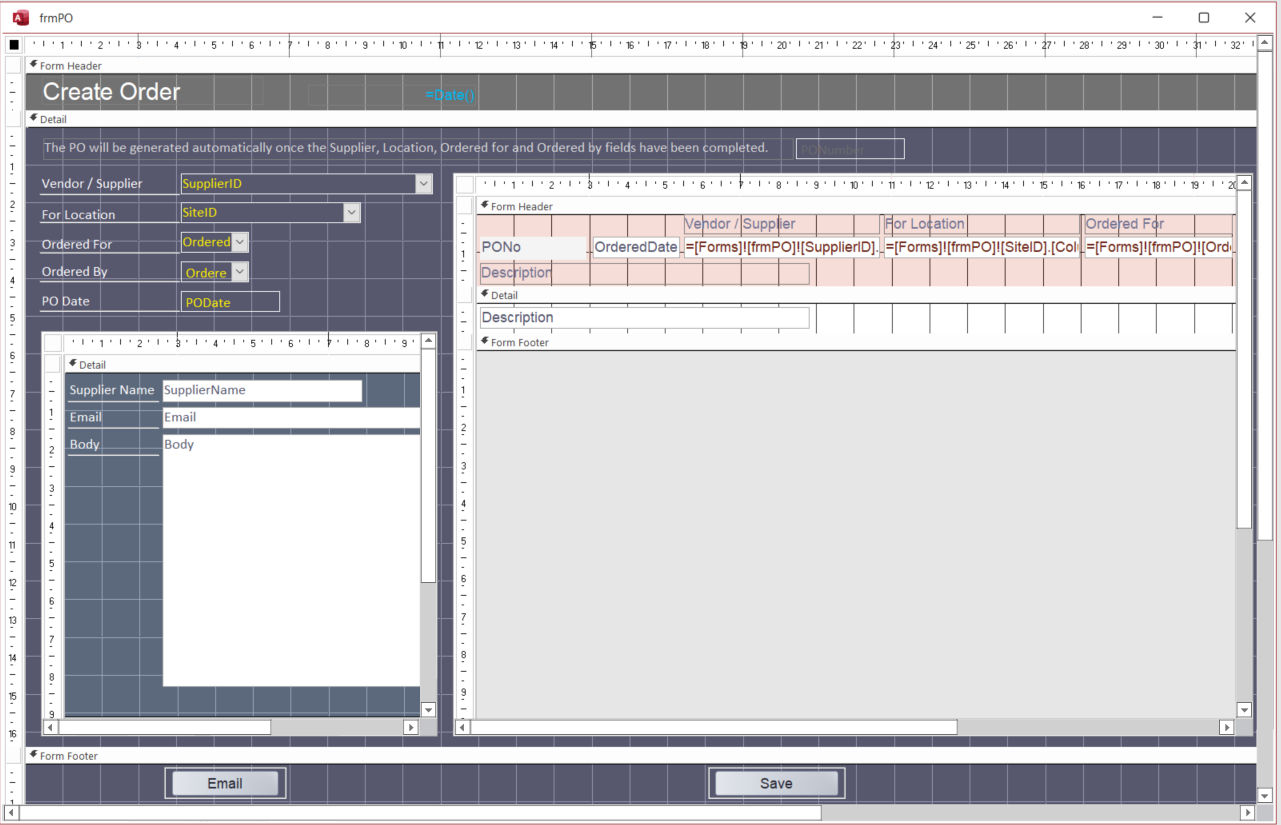Click the down arrow of the Supplier Name subform scrollbar
Viewport: 1281px width, 825px height.
click(428, 710)
